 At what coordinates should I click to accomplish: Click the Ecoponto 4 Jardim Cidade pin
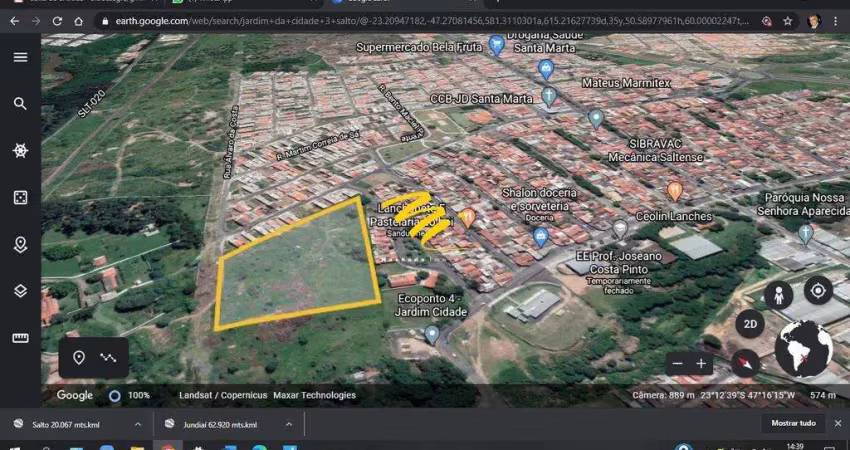pos(432,335)
